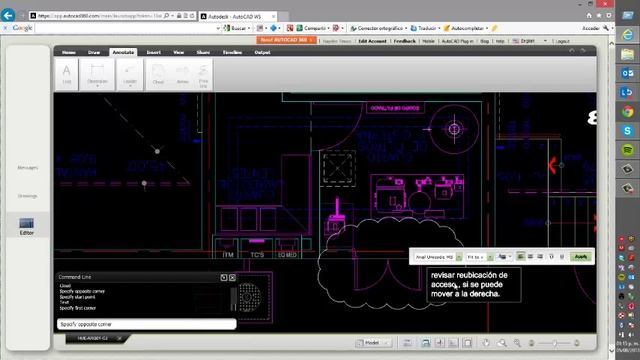
Task: Align text right in text toolbar
Action: tap(540, 256)
